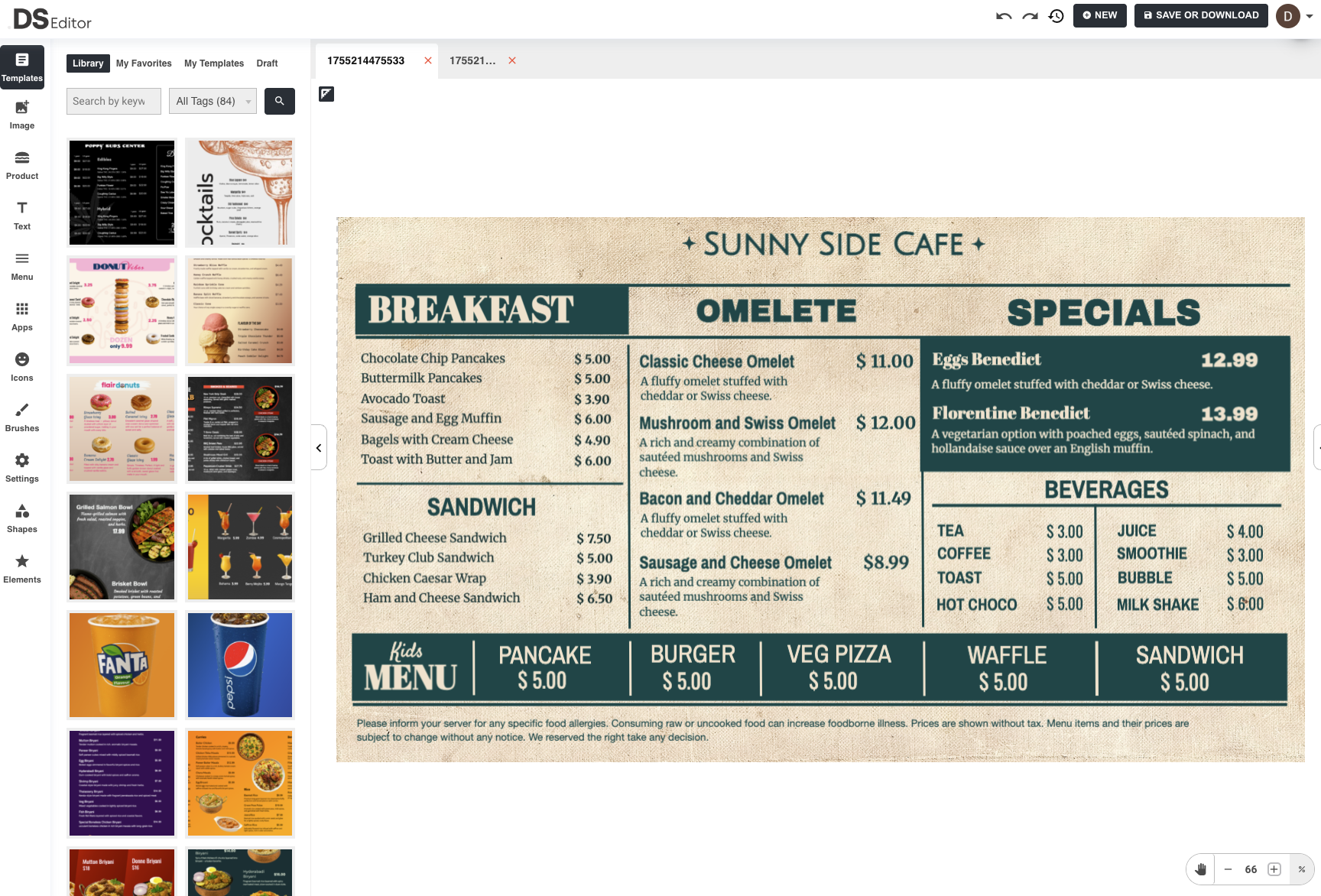
Task: Select the Classic Cheese Omelet text
Action: 717,362
